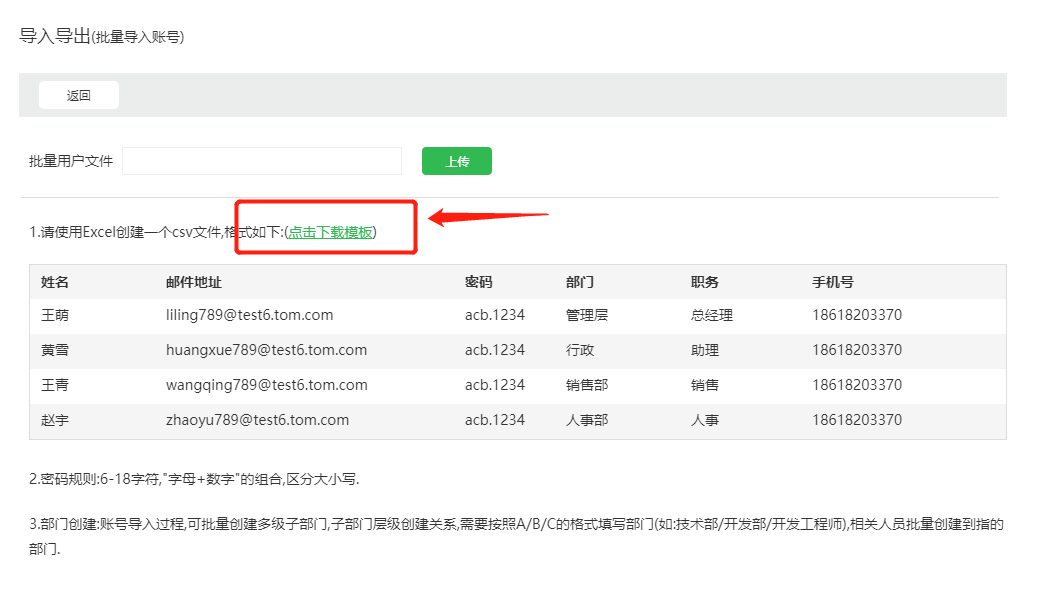Viewport: 1044px width, 613px height.
Task: Click email zhaoyu789@test6.tom.com
Action: click(x=258, y=420)
